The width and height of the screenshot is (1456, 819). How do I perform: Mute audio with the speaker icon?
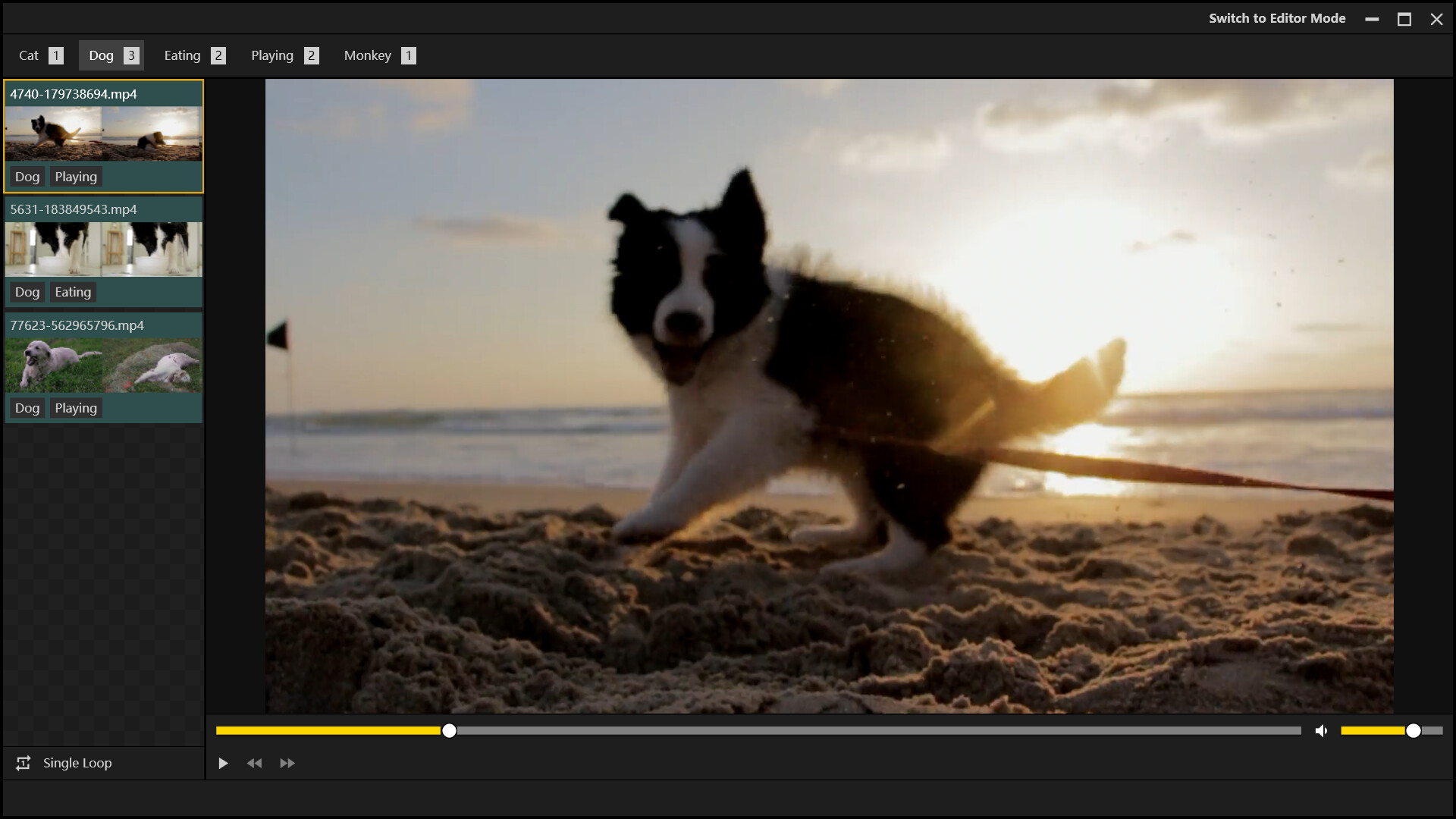point(1322,731)
